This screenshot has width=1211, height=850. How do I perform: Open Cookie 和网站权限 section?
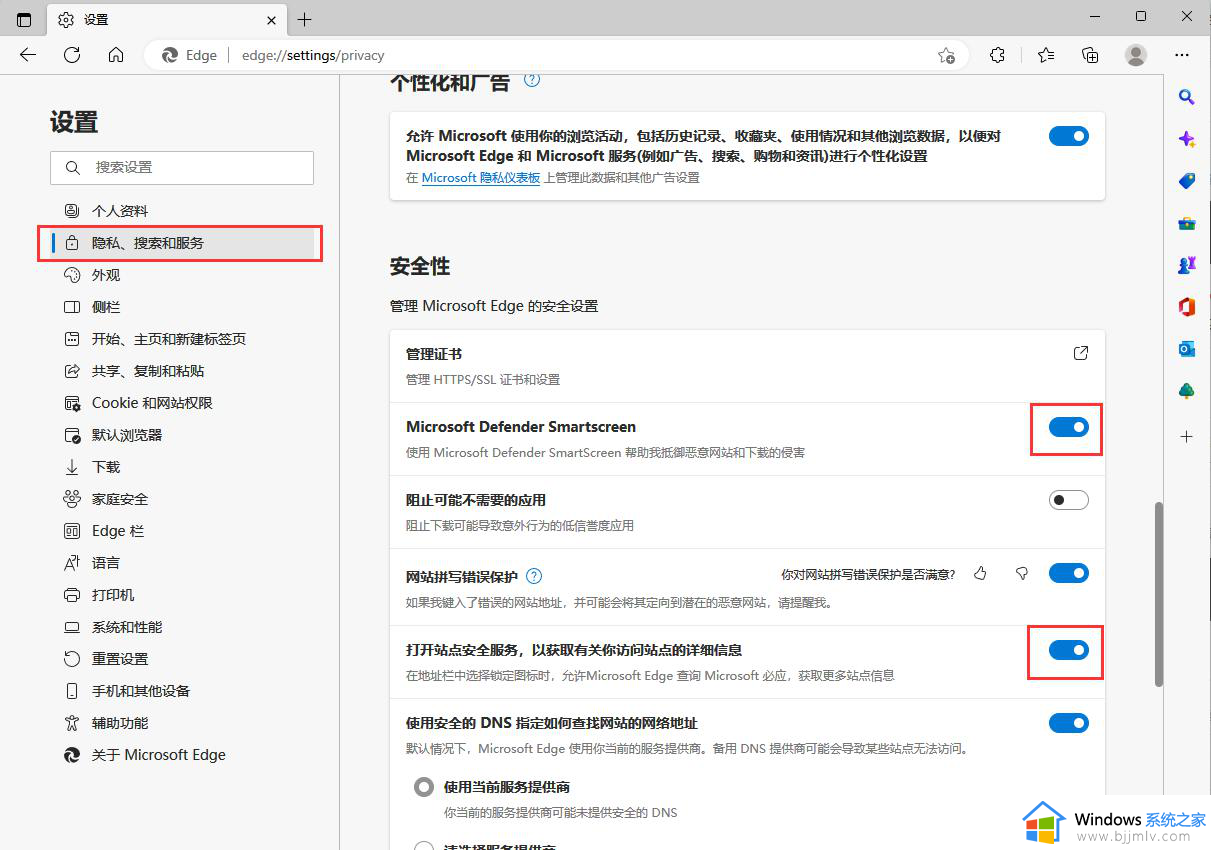[x=182, y=403]
